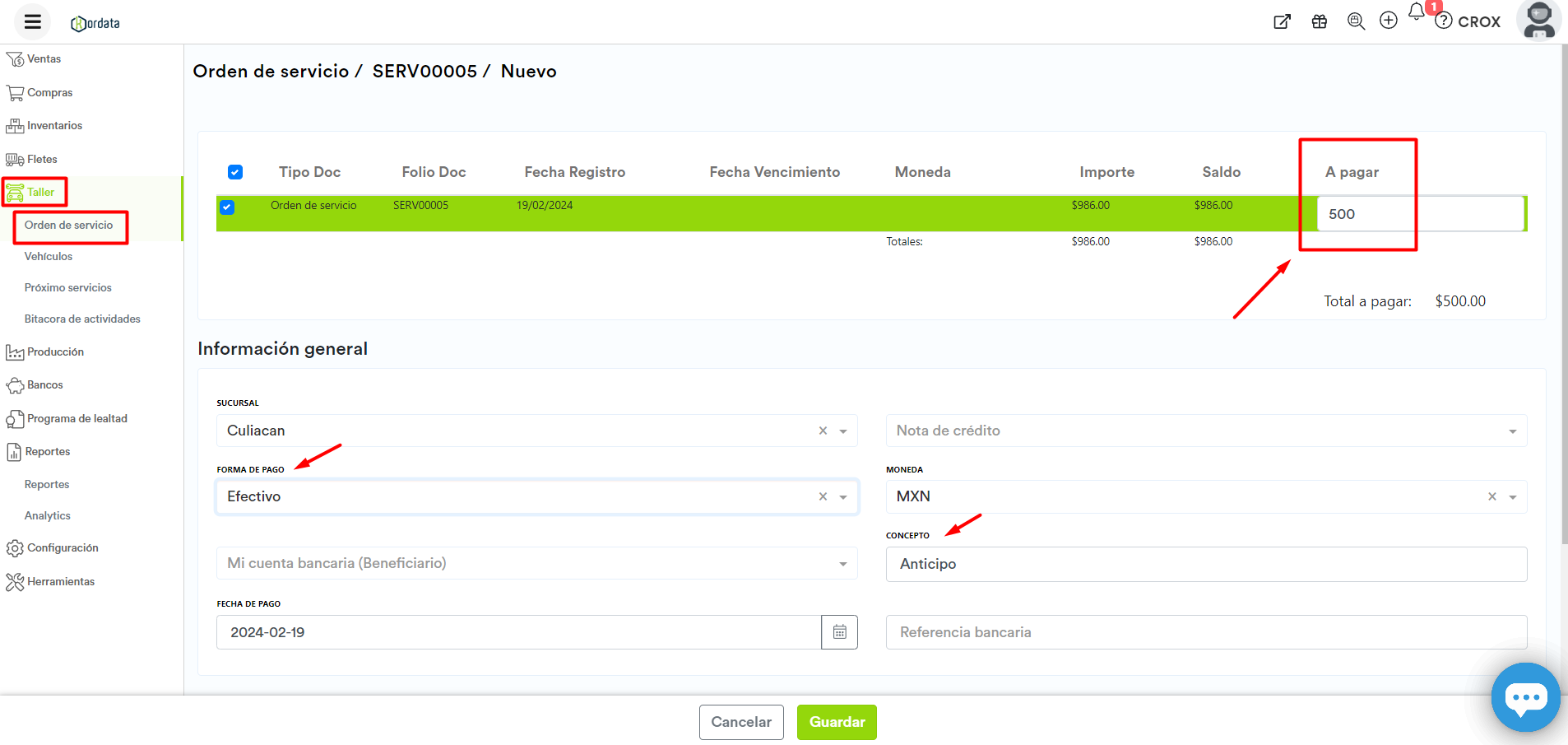
Task: Expand Mi cuenta bancaria dropdown
Action: pos(843,564)
